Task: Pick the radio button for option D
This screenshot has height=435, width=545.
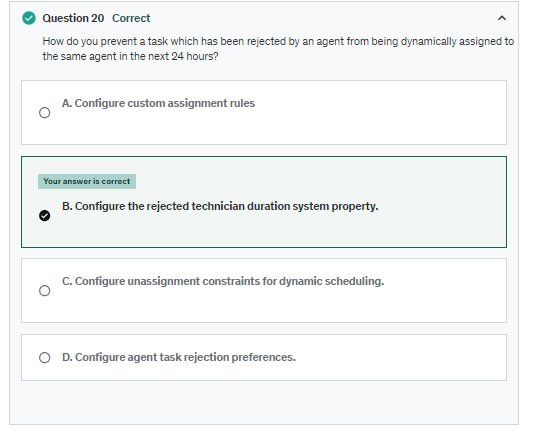Action: tap(44, 357)
